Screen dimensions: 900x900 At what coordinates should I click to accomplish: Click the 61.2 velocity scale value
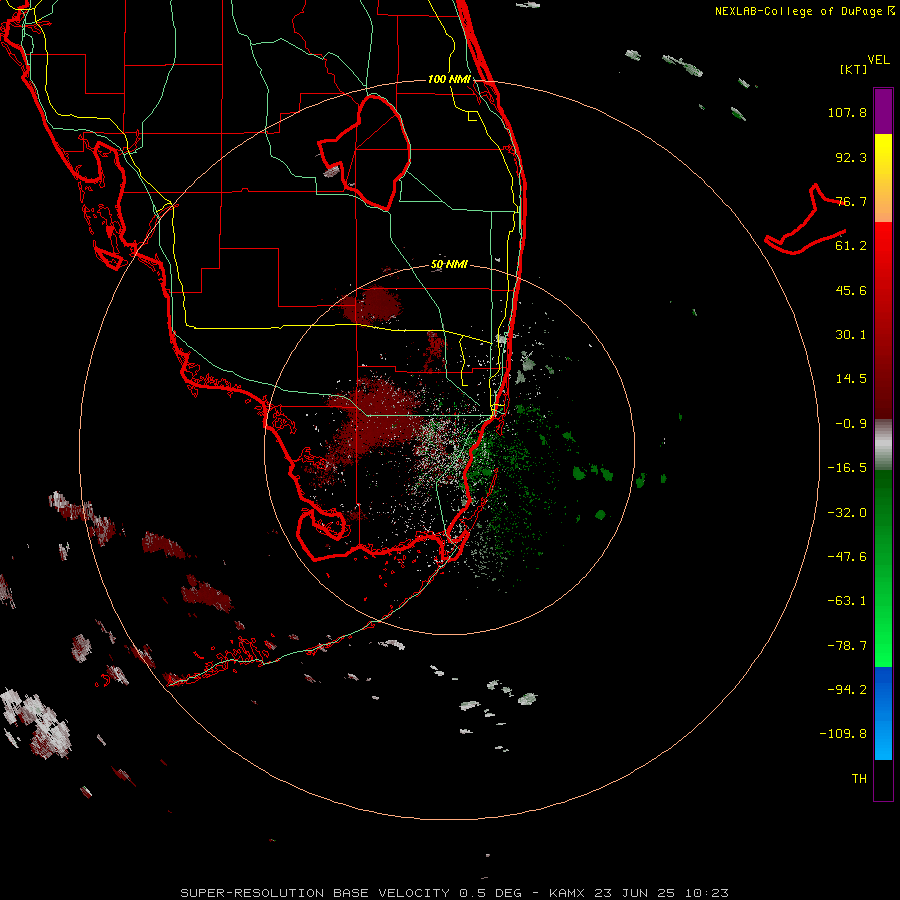(x=851, y=246)
